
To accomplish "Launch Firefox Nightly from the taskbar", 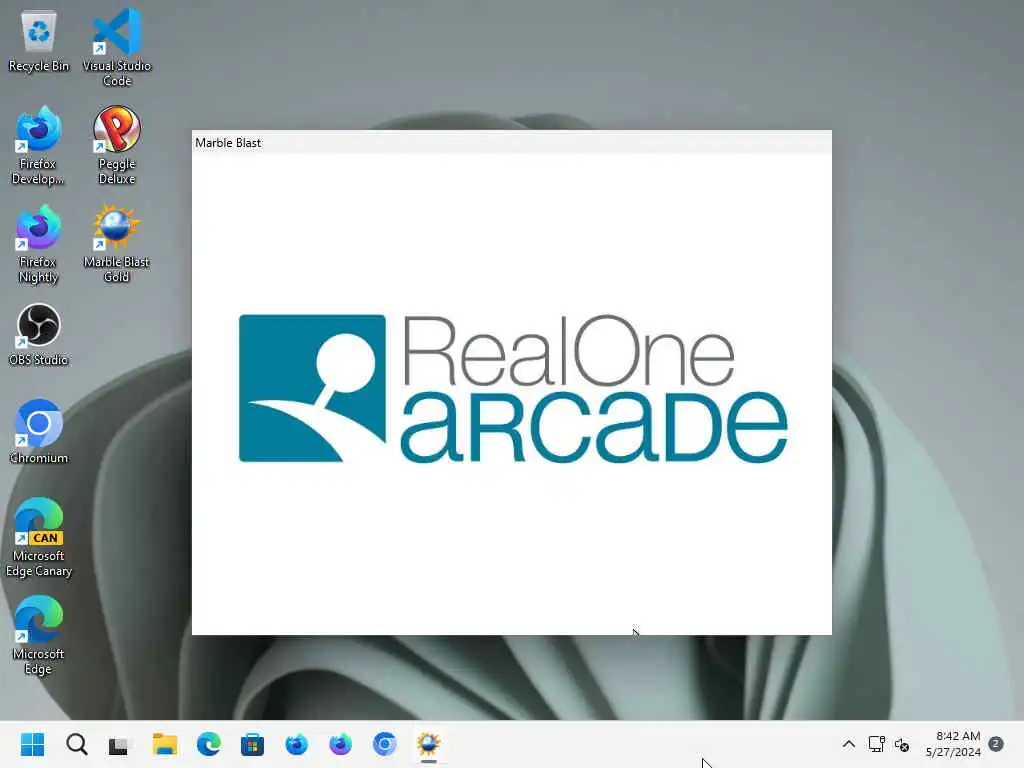I will click(340, 744).
